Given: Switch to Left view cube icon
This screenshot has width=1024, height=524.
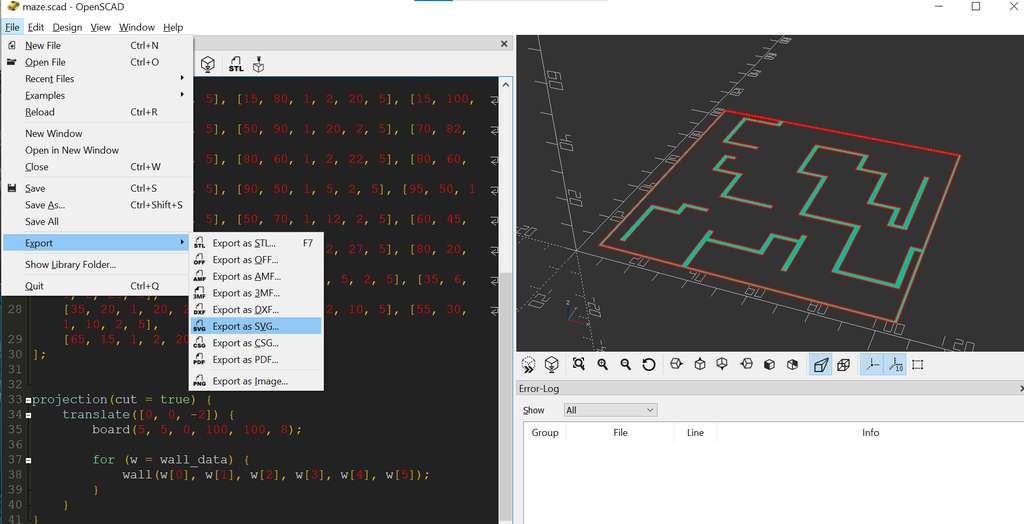Looking at the screenshot, I should coord(746,365).
